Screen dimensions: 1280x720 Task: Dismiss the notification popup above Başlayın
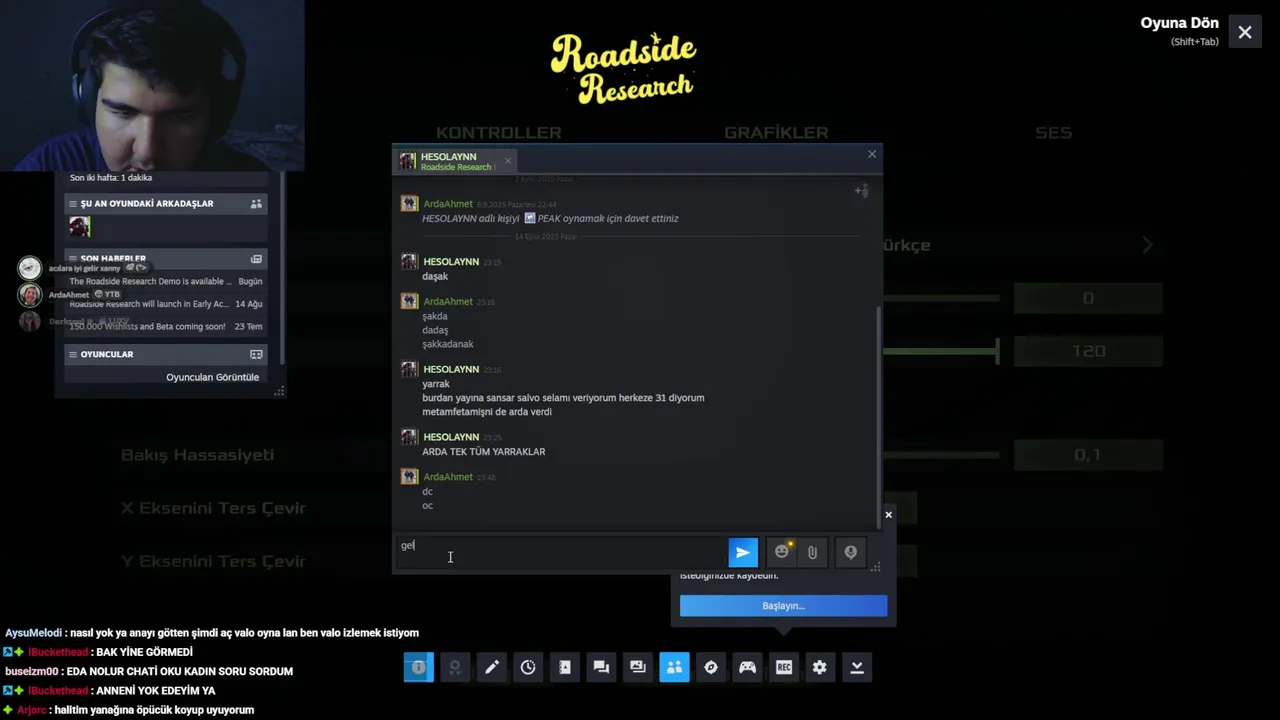coord(888,515)
